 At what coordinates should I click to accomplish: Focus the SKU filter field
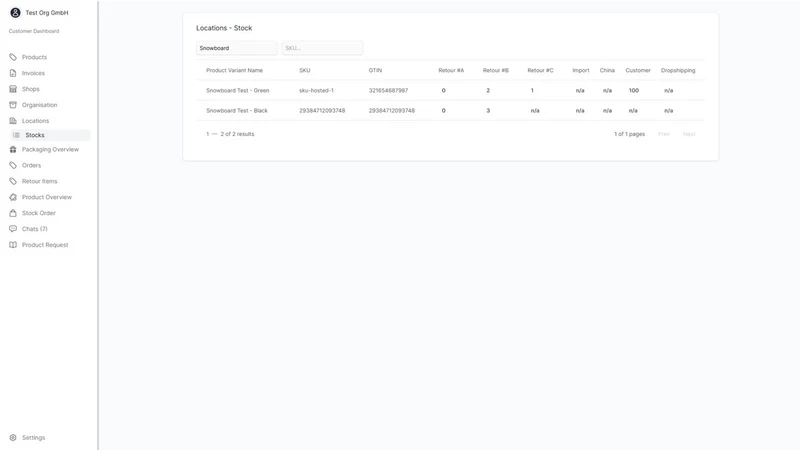(x=322, y=48)
